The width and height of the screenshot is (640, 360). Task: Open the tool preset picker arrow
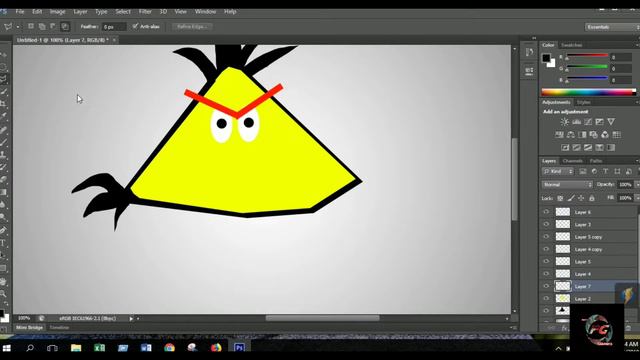[x=18, y=27]
